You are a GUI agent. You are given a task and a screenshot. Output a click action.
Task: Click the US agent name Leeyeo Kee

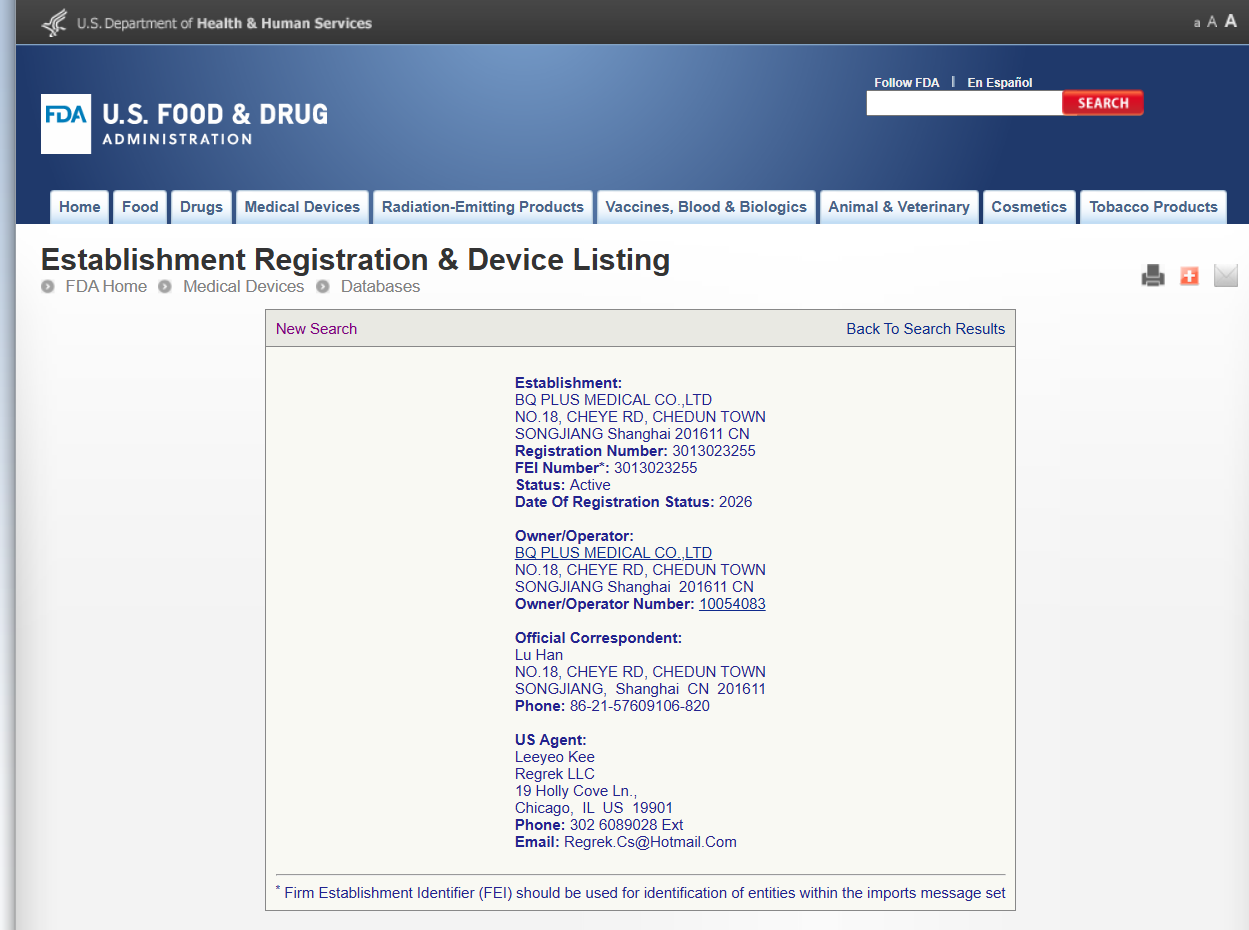tap(555, 757)
